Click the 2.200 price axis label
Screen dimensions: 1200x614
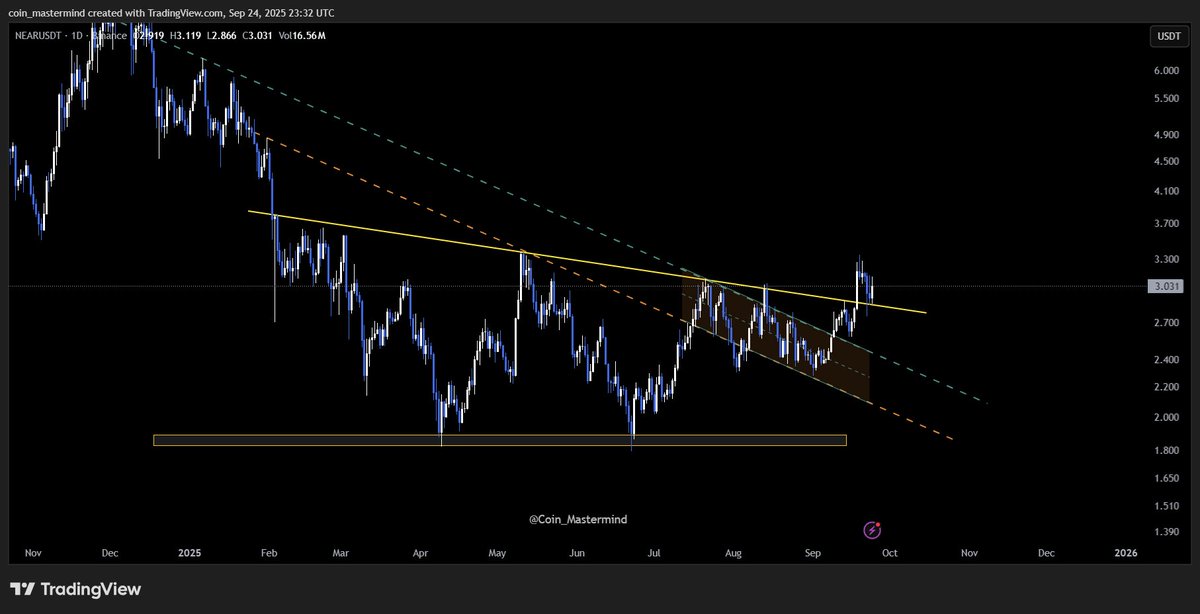click(1167, 387)
